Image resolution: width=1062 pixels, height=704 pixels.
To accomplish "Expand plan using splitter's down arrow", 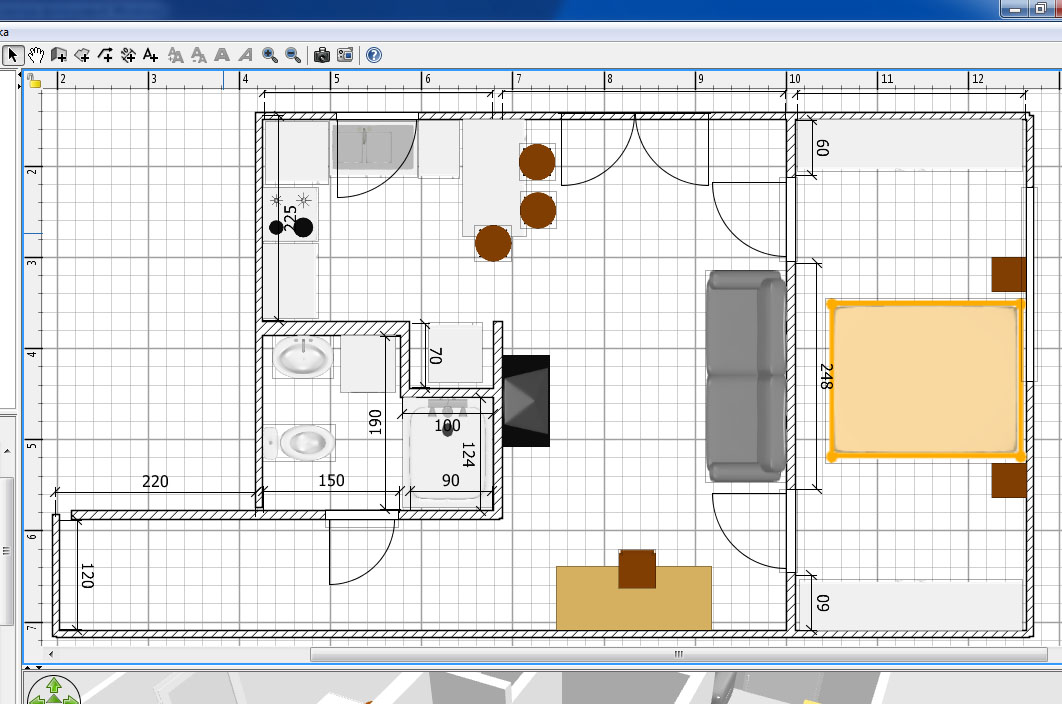I will (39, 667).
